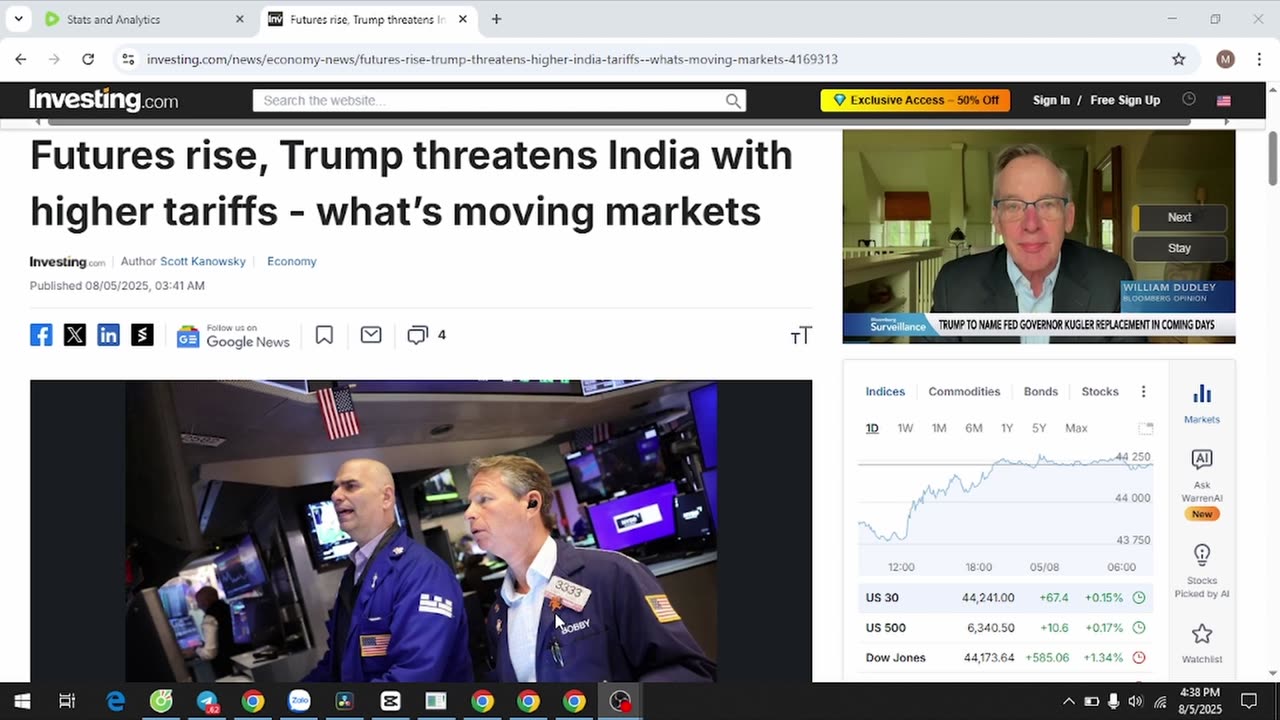Open author Scott Kanowsky link
The height and width of the screenshot is (720, 1280).
[x=203, y=261]
